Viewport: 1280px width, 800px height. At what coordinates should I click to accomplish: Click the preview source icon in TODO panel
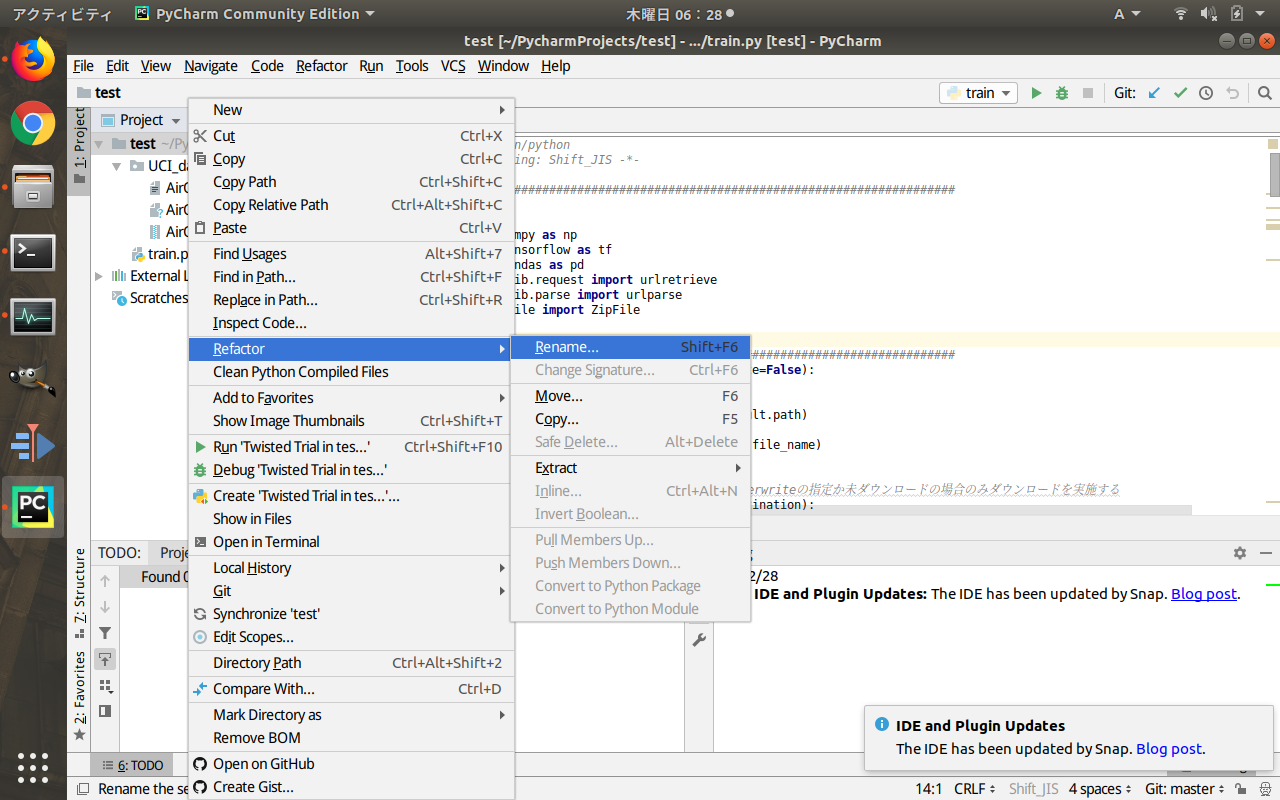pos(105,711)
